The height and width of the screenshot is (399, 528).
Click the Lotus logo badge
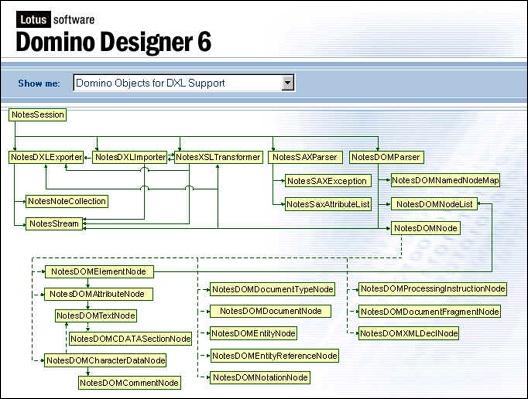tap(33, 20)
